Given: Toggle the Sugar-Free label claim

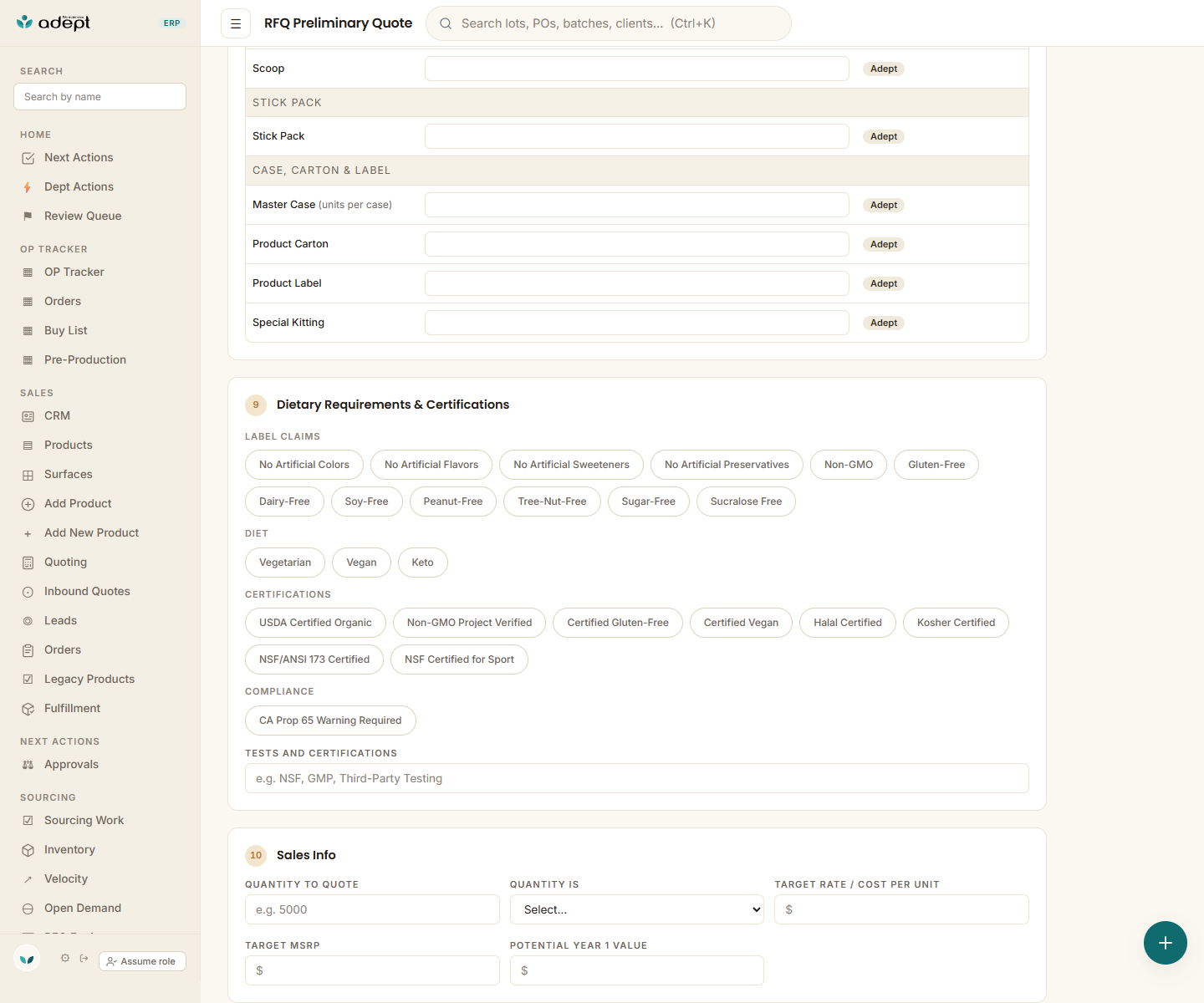Looking at the screenshot, I should coord(649,501).
